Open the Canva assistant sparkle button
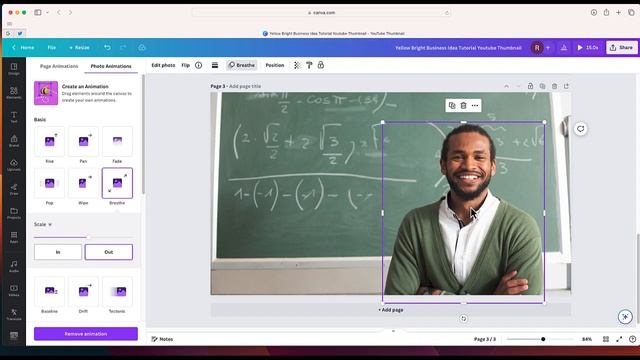 tap(625, 317)
